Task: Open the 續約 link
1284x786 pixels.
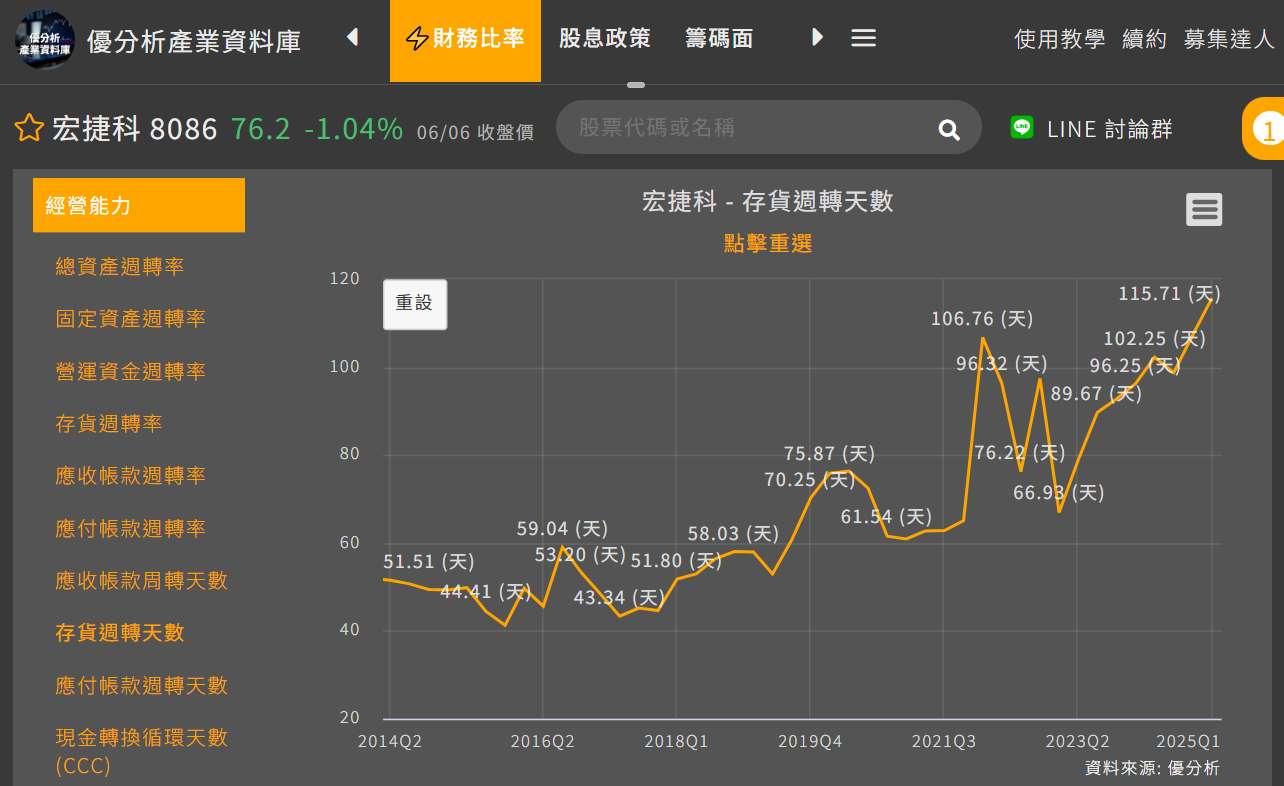Action: tap(1145, 39)
